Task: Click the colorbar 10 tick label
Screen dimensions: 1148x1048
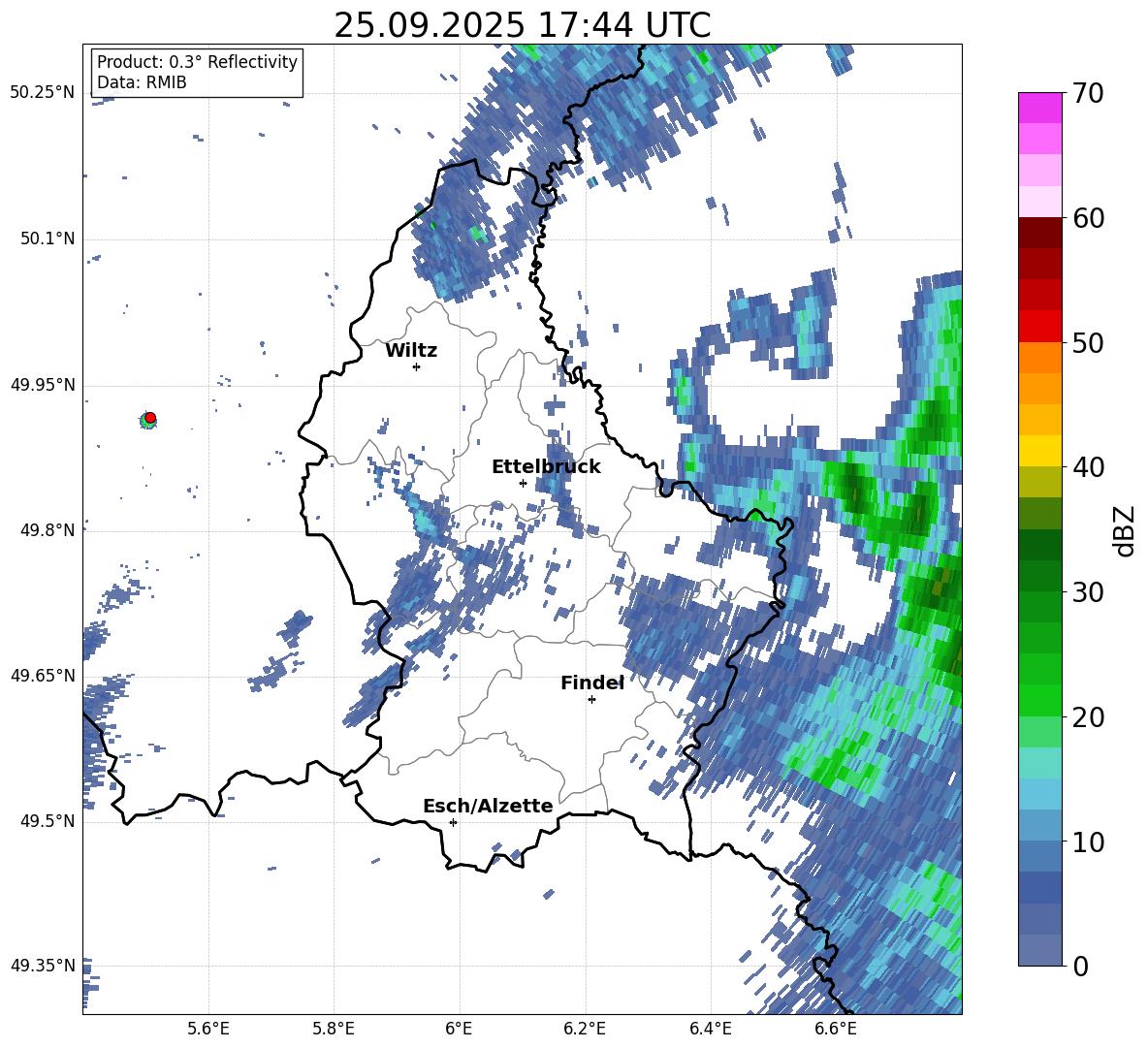Action: point(1088,842)
